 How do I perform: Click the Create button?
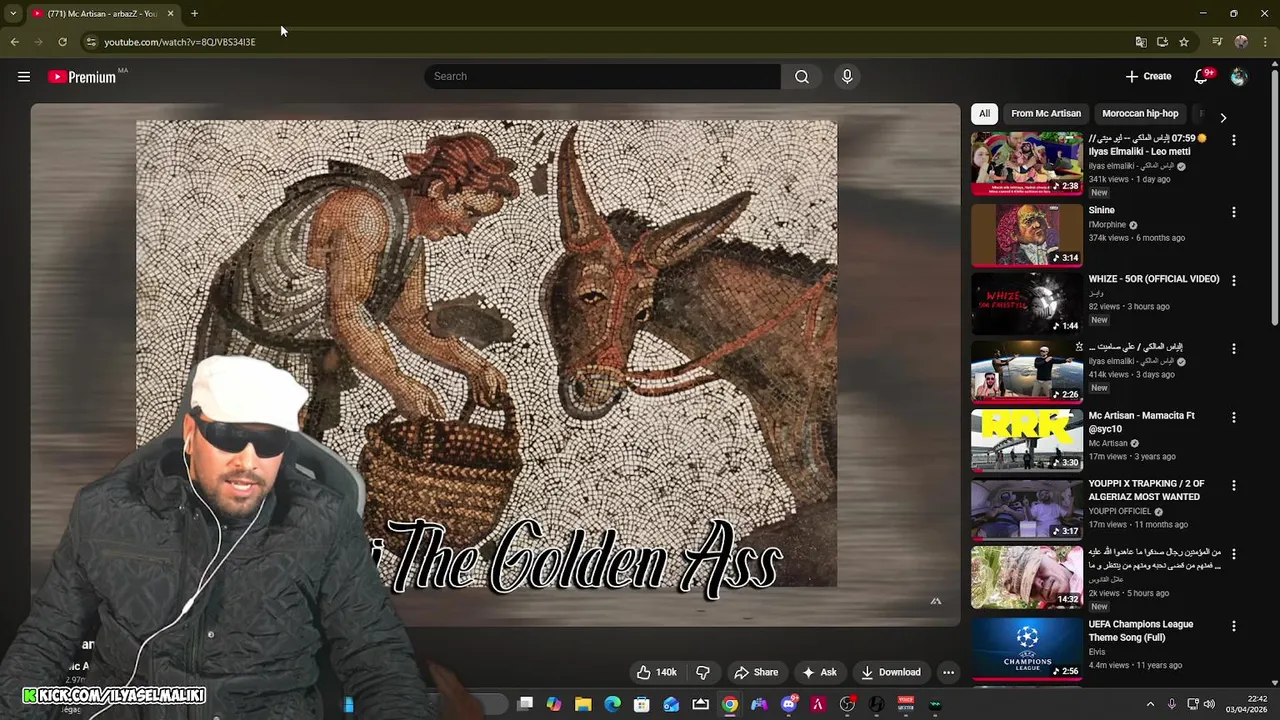coord(1148,77)
